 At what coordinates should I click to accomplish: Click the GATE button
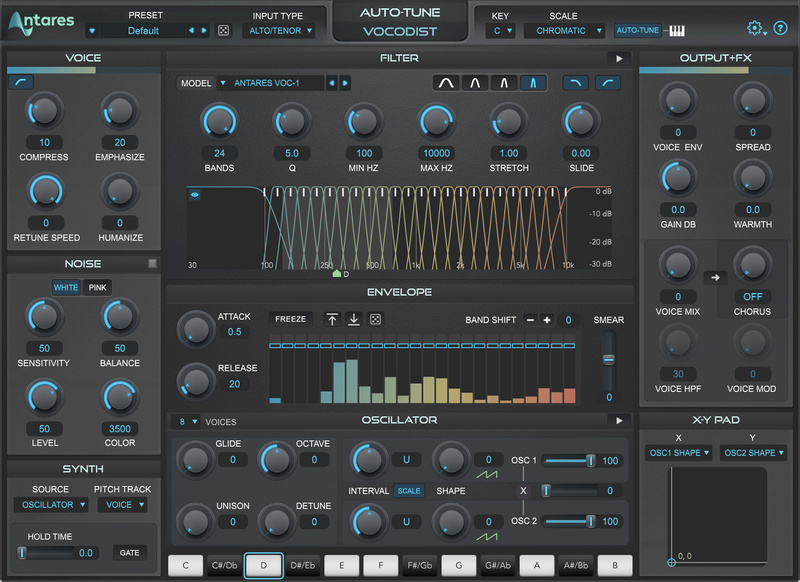[x=131, y=552]
